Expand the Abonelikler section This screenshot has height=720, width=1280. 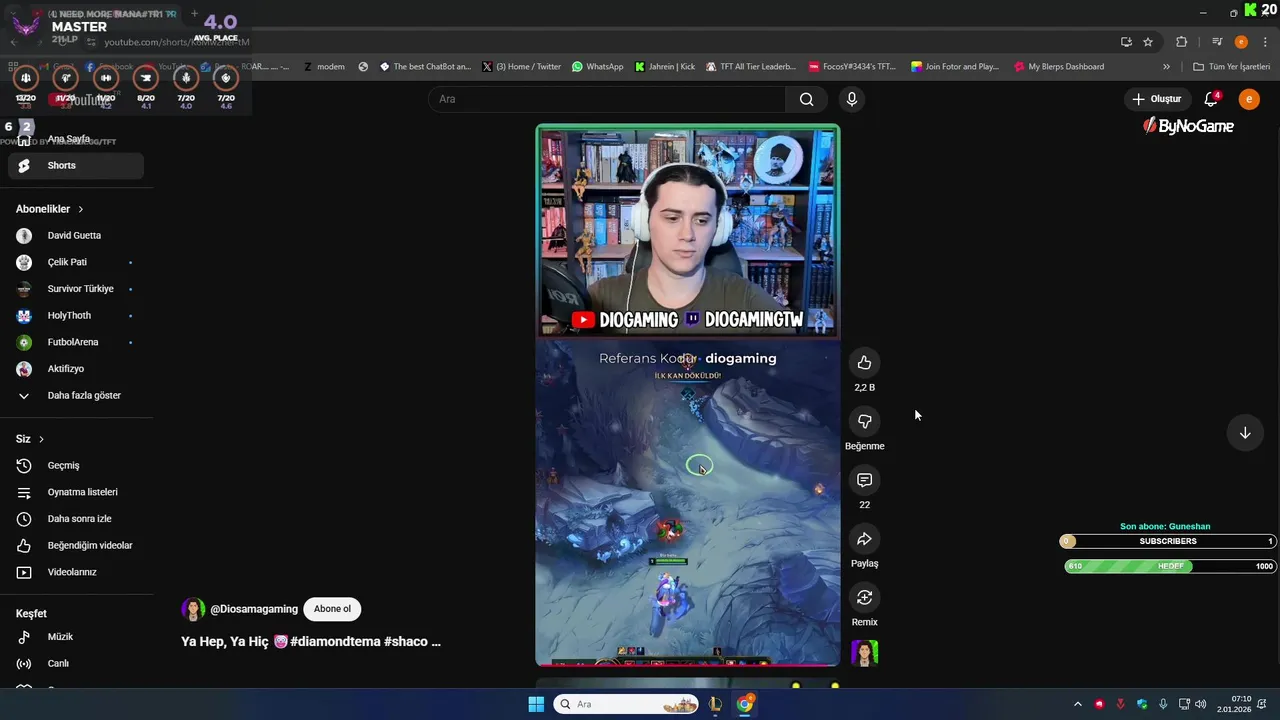coord(50,209)
